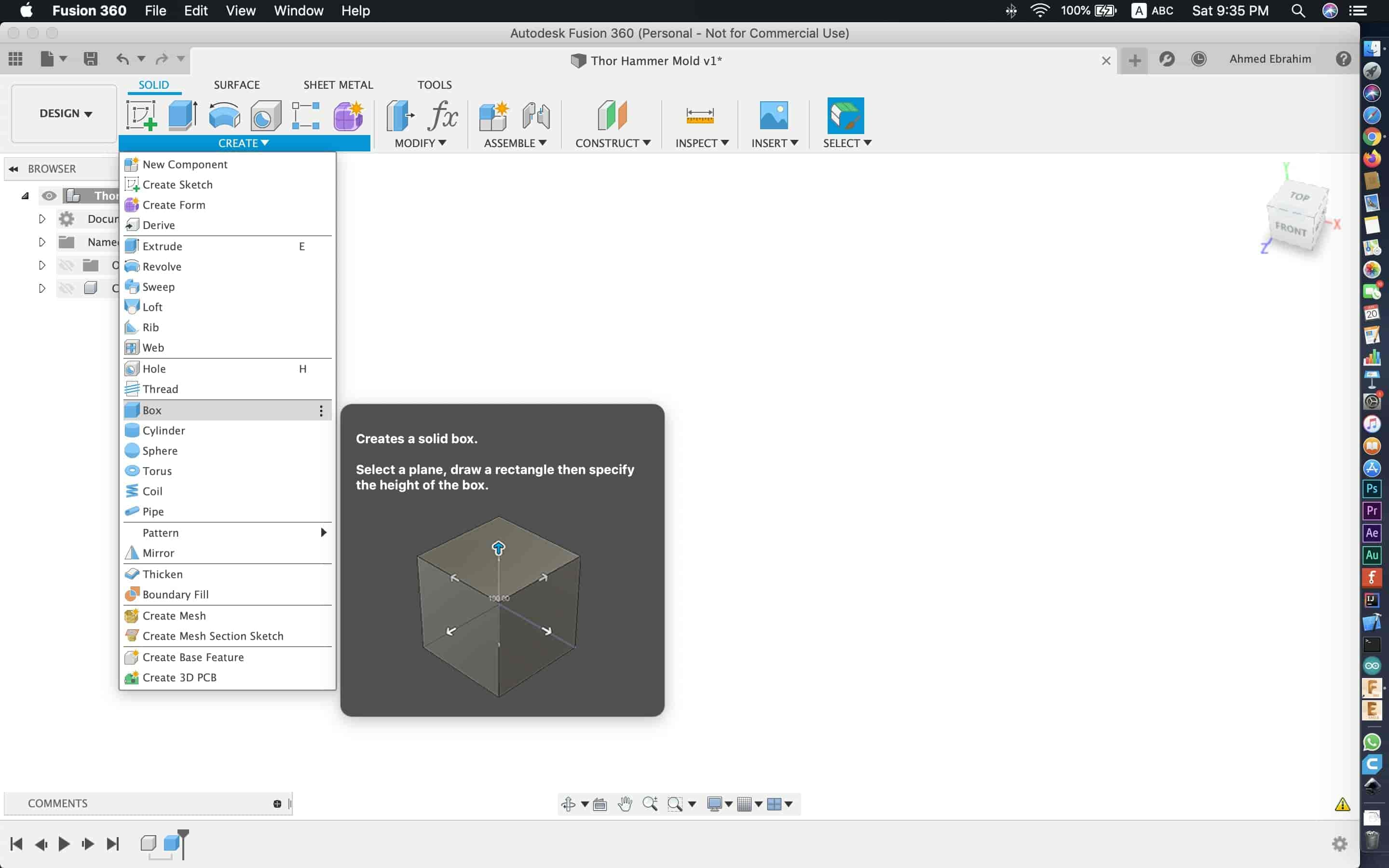
Task: Open the CONSTRUCT dropdown menu
Action: 612,142
